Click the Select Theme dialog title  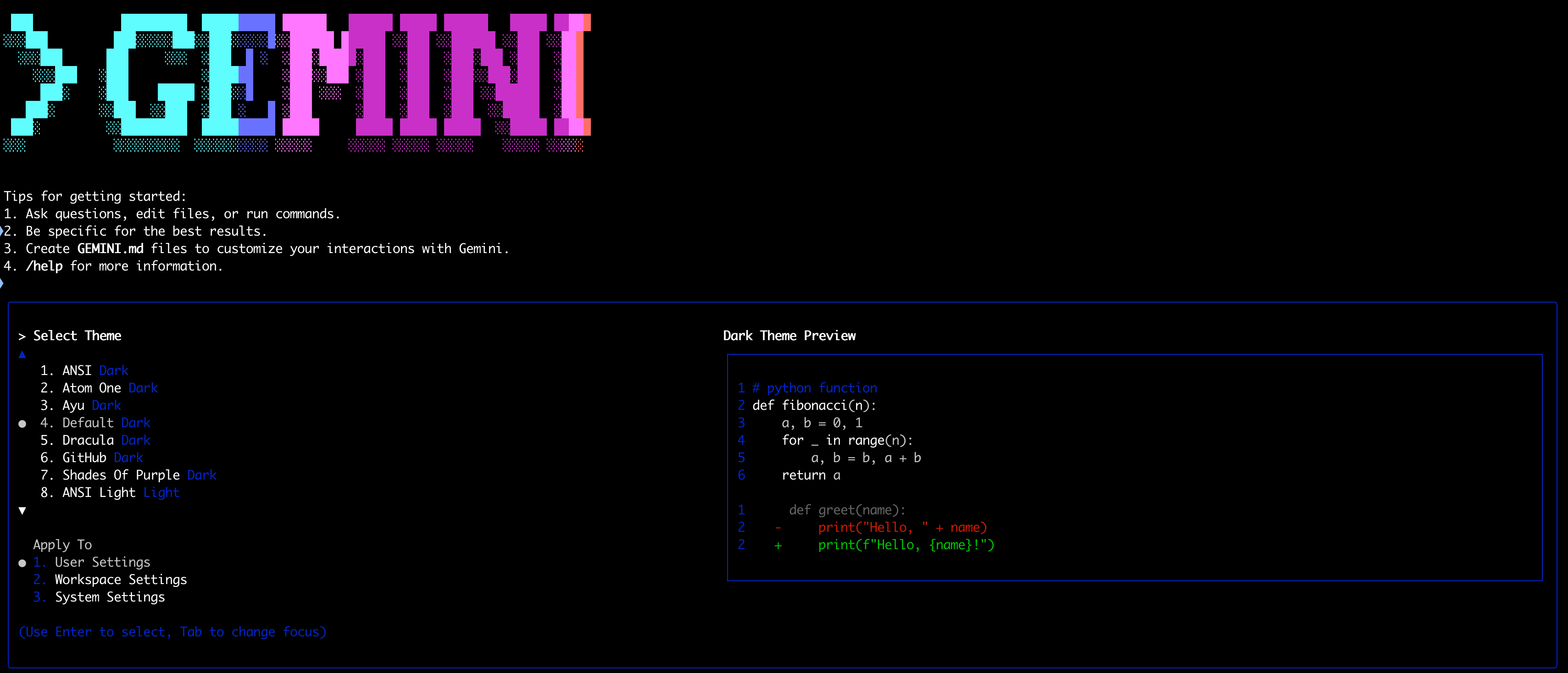[77, 335]
